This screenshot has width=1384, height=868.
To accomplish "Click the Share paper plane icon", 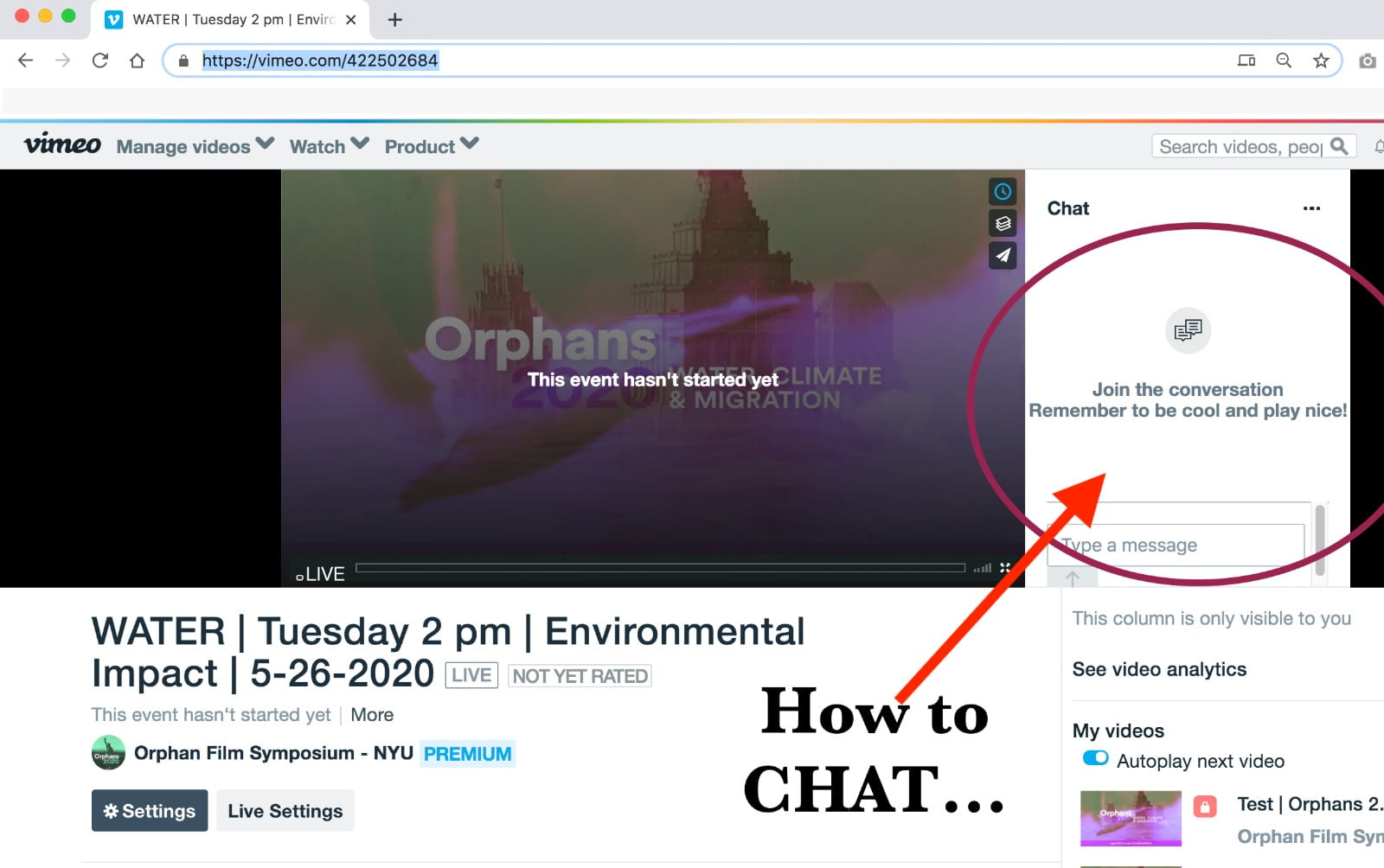I will 1003,256.
